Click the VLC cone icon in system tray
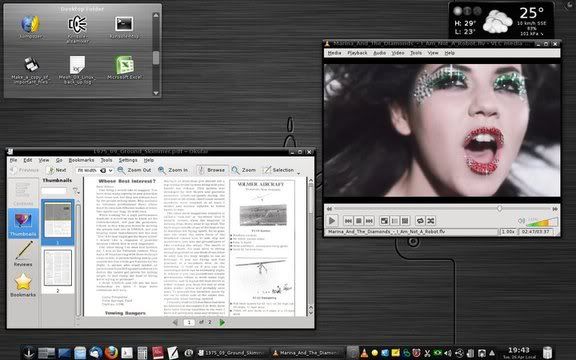Viewport: 576px width, 360px height. click(x=364, y=353)
